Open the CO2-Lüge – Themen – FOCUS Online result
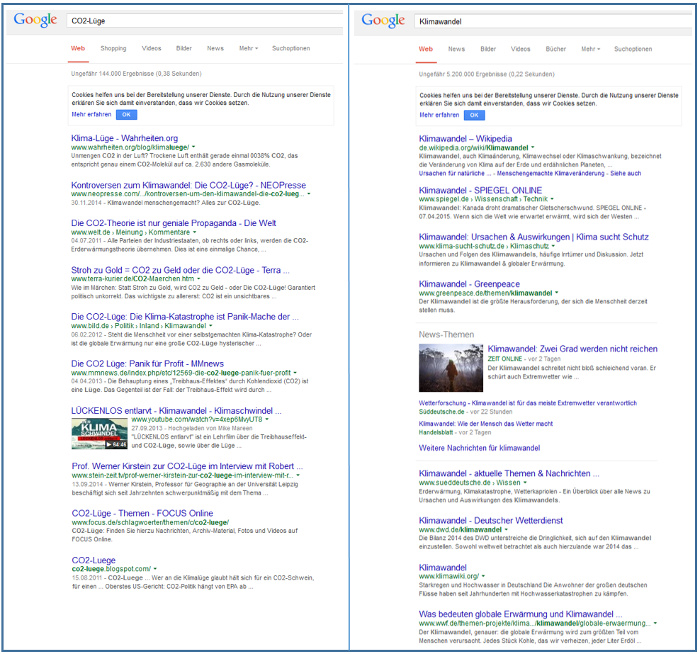This screenshot has width=700, height=654. point(142,513)
